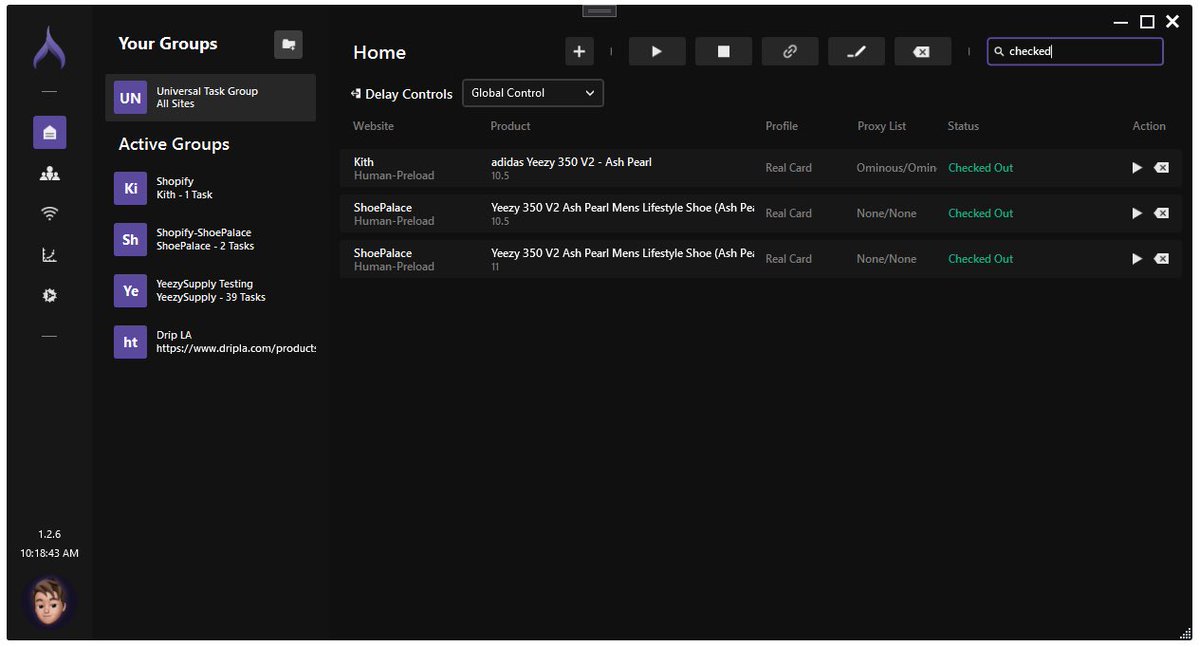Image resolution: width=1200 pixels, height=647 pixels.
Task: Click the Product column header
Action: point(510,126)
